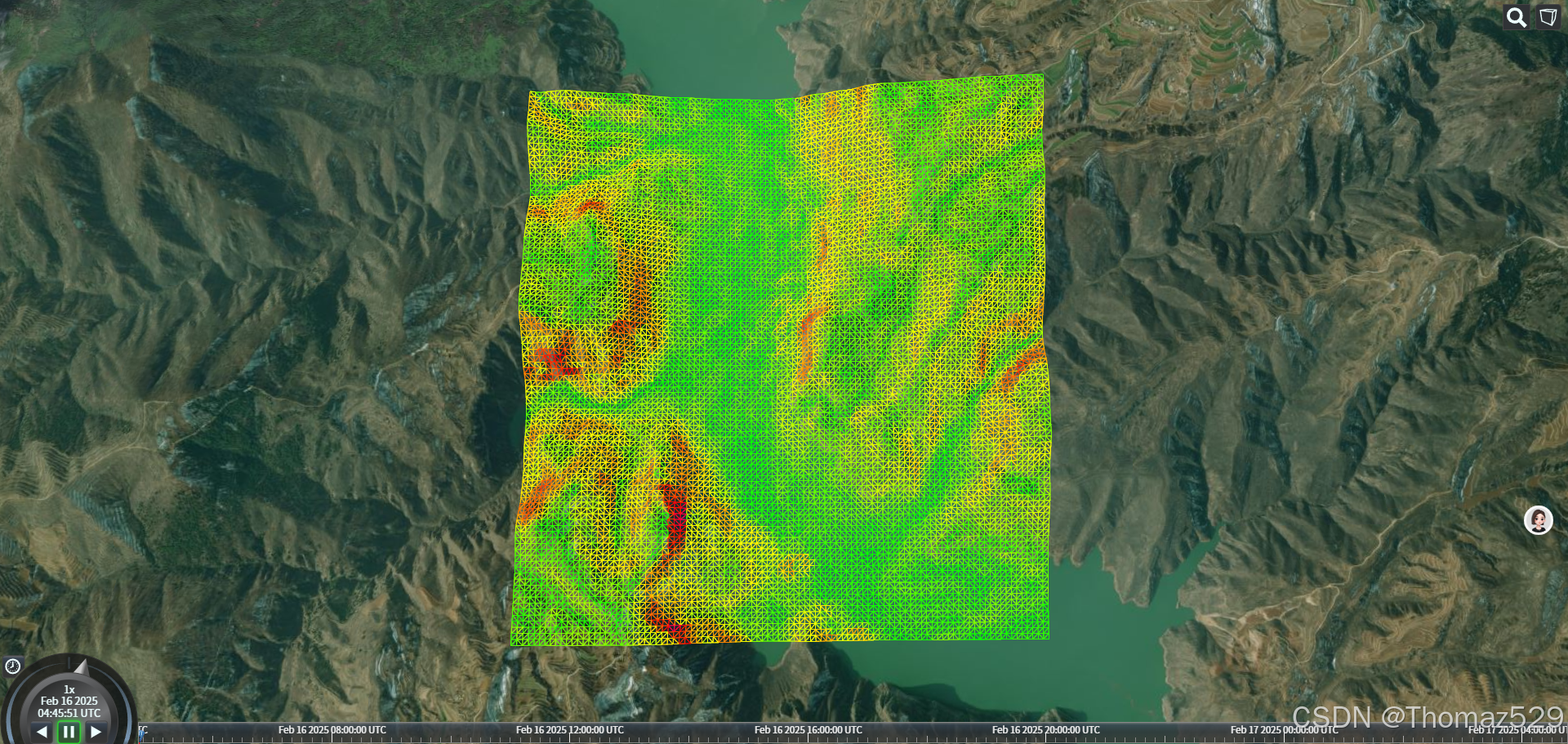Open the scene mode picker cube icon

pos(1548,17)
